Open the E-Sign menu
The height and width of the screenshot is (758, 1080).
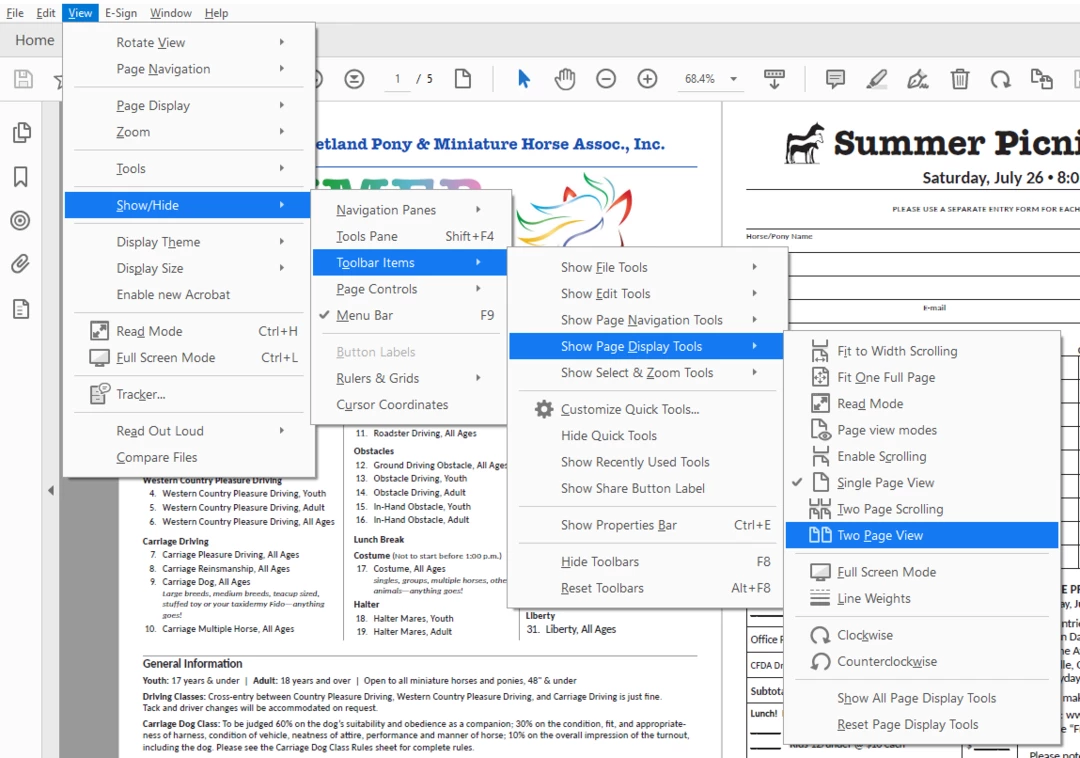pos(121,12)
